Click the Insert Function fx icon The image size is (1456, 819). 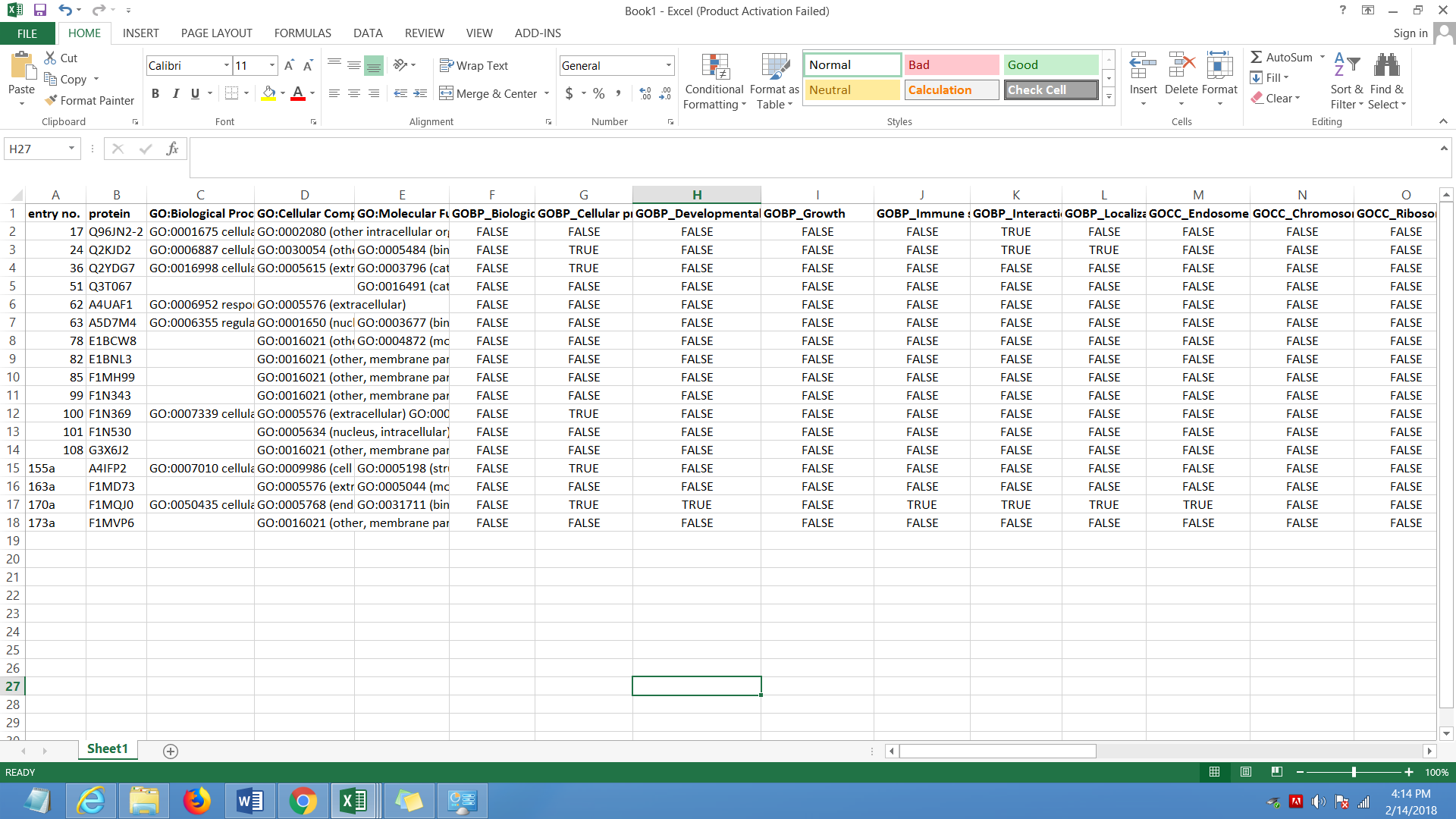(172, 149)
